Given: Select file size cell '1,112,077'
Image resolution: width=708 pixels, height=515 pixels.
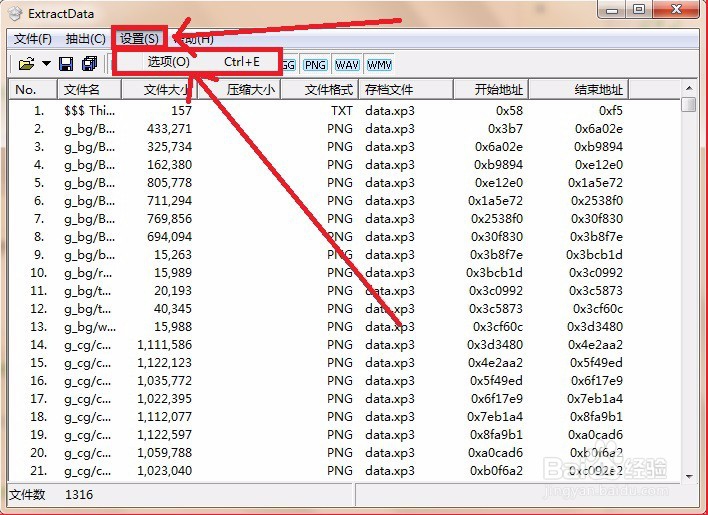Looking at the screenshot, I should [165, 417].
